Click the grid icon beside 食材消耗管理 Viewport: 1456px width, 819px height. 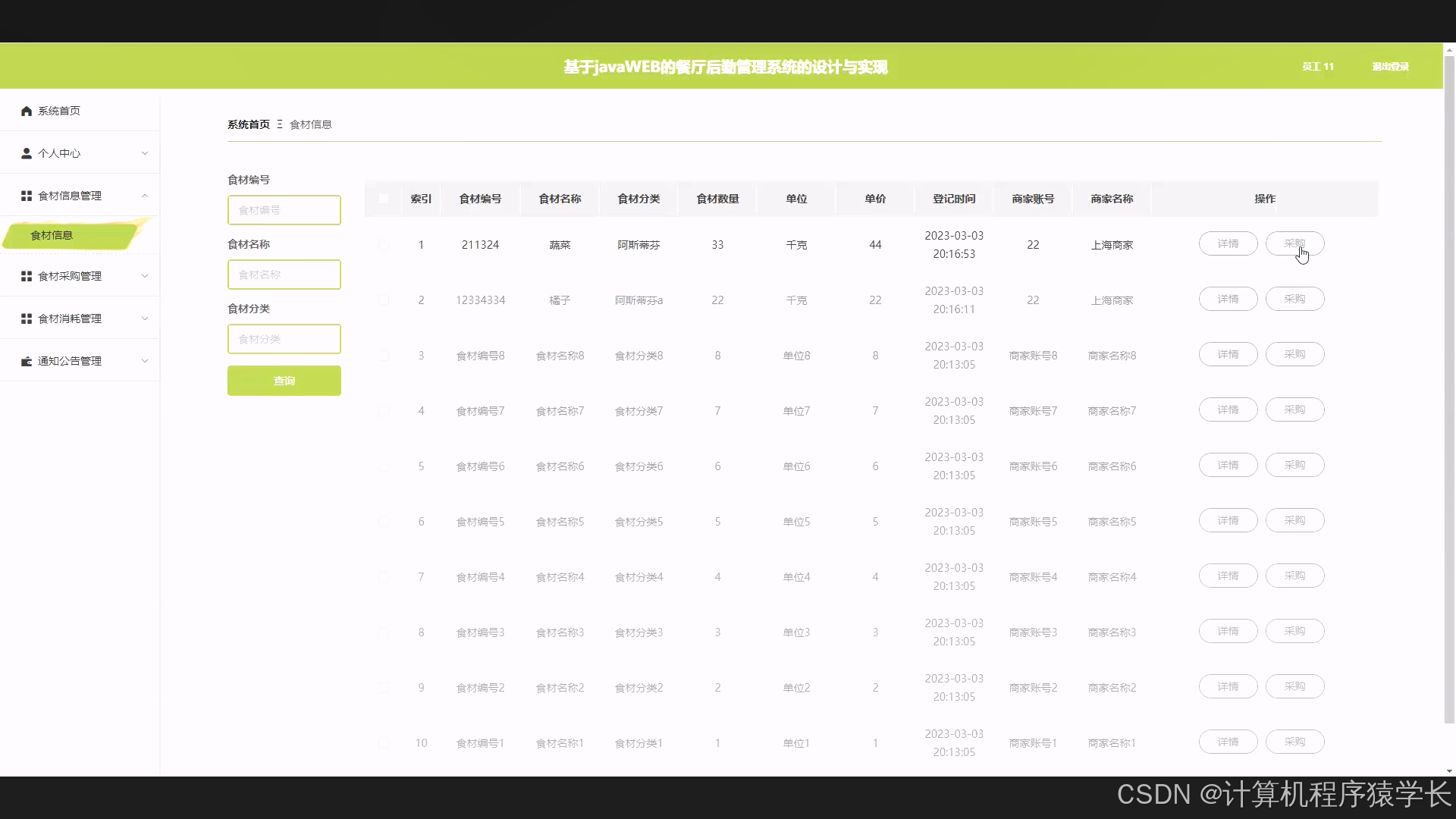coord(27,318)
